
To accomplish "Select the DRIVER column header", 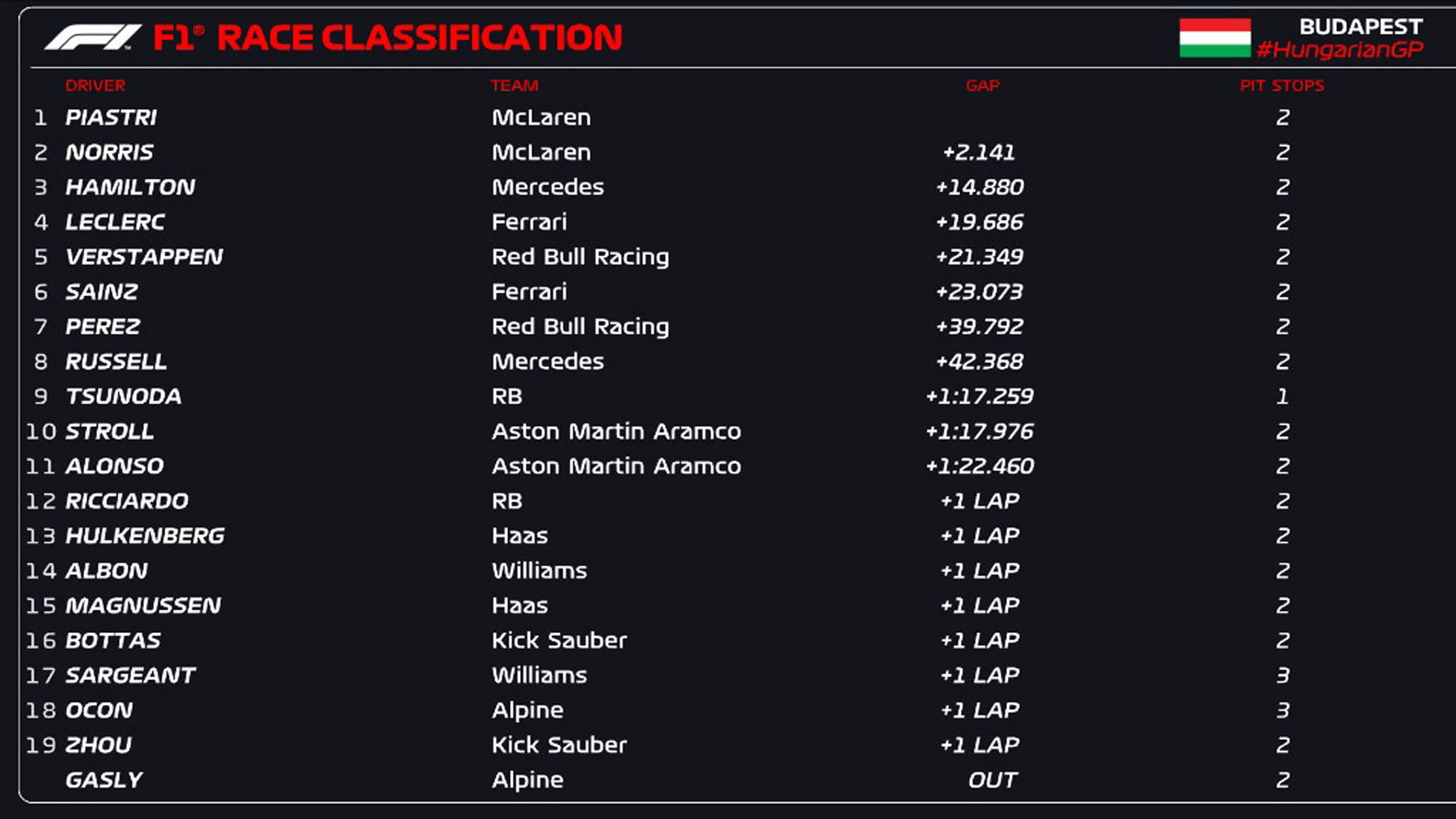I will tap(95, 86).
